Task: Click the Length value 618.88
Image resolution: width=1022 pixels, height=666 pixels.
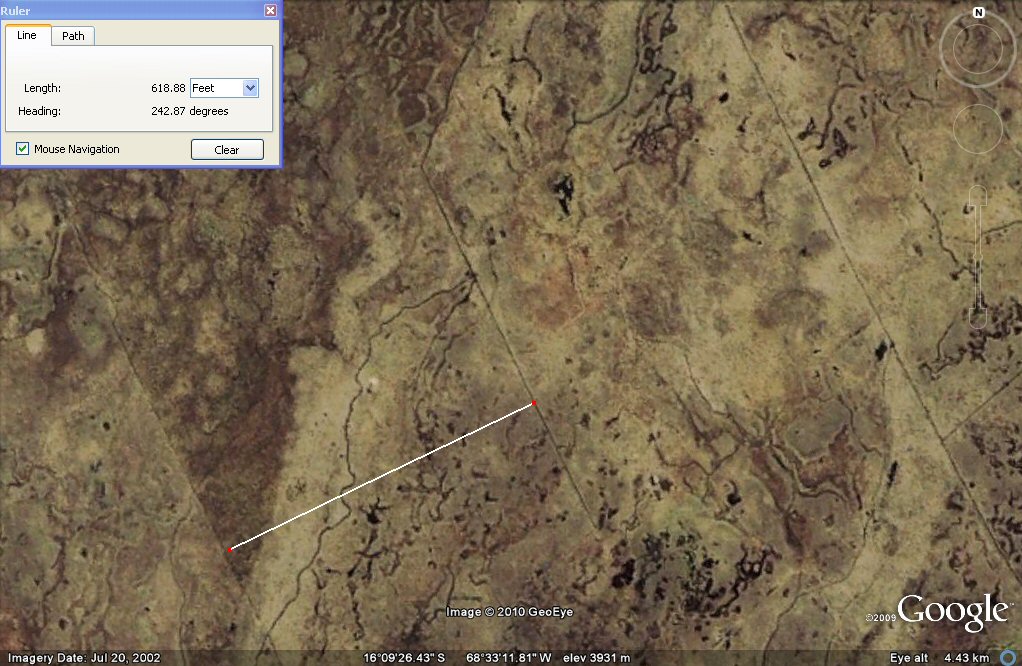Action: click(168, 88)
